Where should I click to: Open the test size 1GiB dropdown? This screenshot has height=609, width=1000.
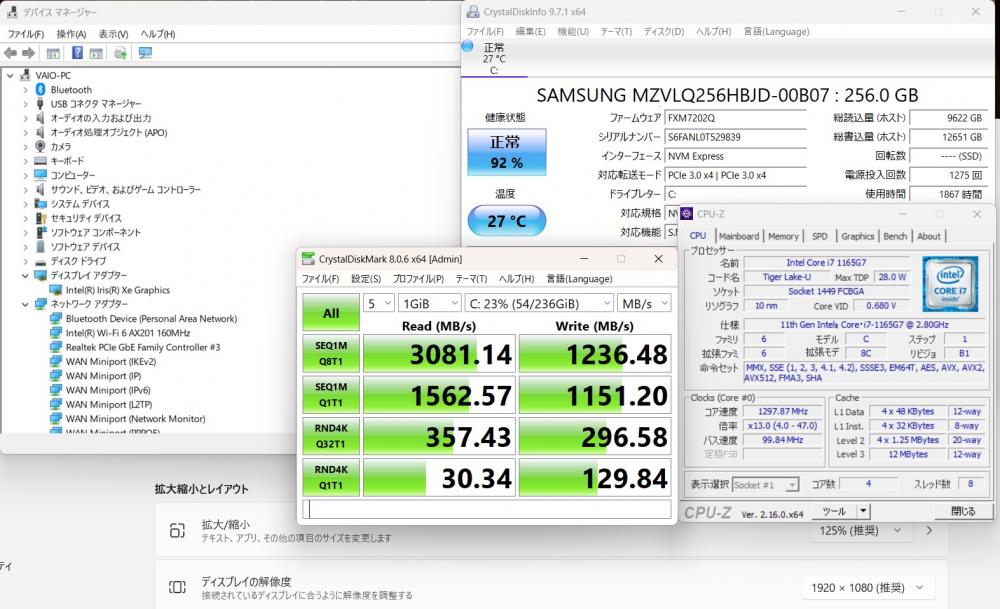click(x=429, y=302)
